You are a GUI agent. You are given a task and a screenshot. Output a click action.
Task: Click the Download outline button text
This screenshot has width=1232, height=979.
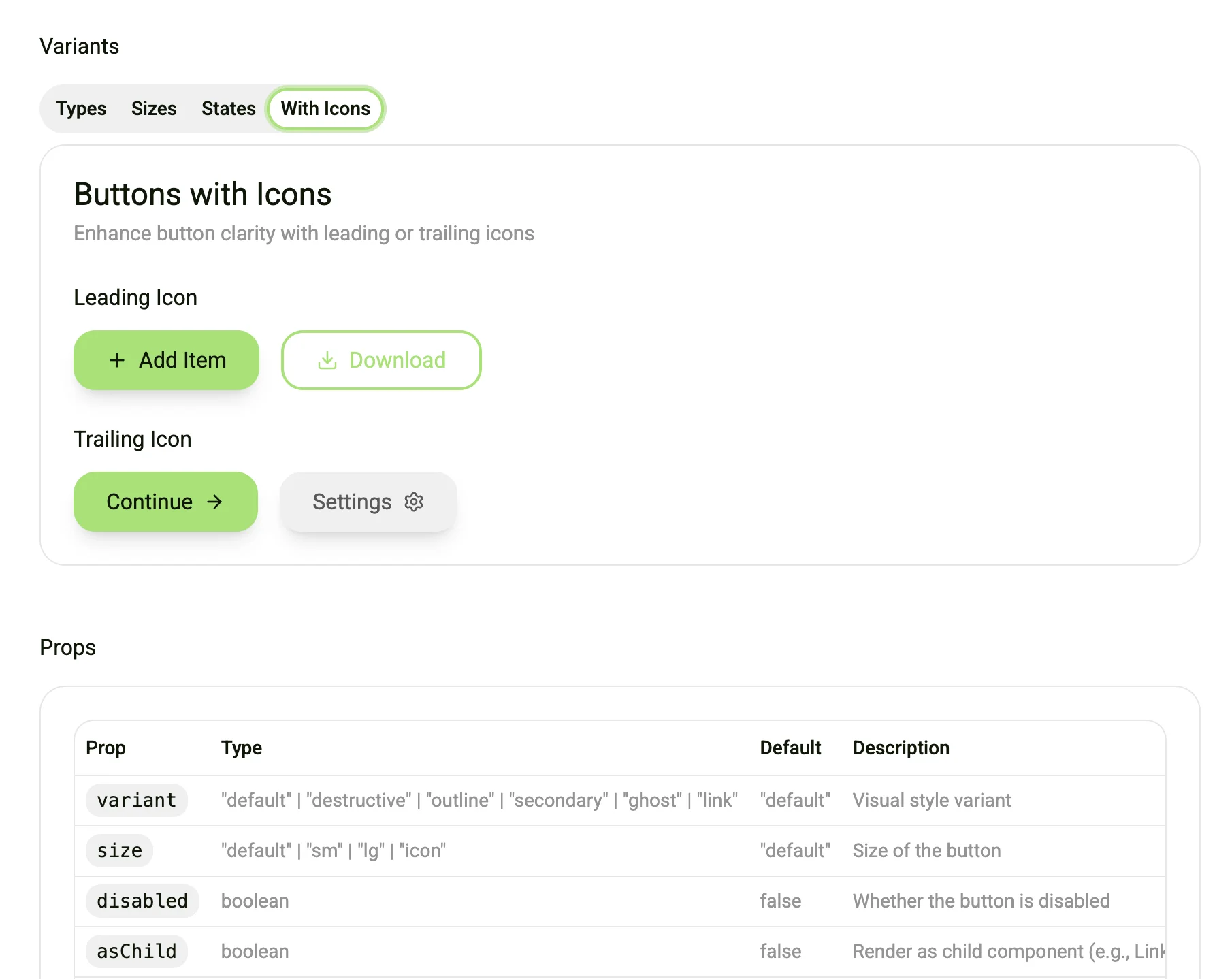point(398,360)
